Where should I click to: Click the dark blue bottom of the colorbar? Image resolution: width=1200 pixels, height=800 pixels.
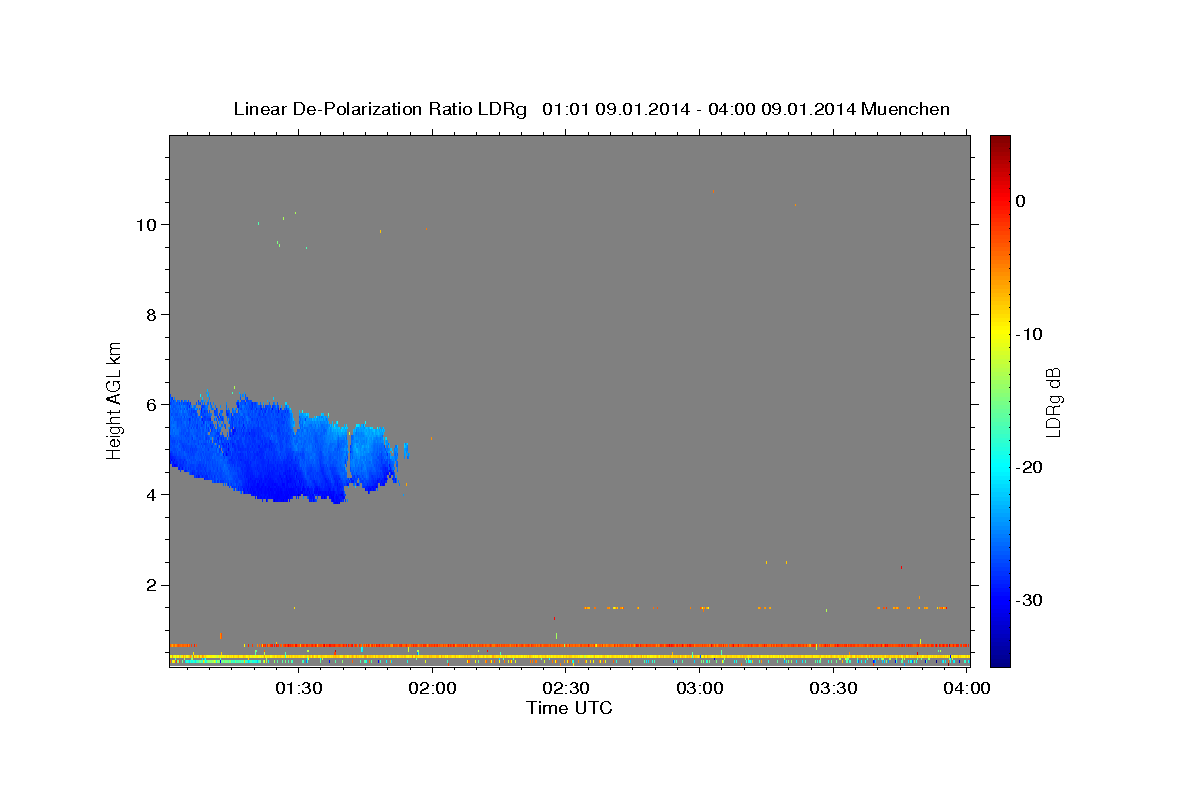[1000, 655]
